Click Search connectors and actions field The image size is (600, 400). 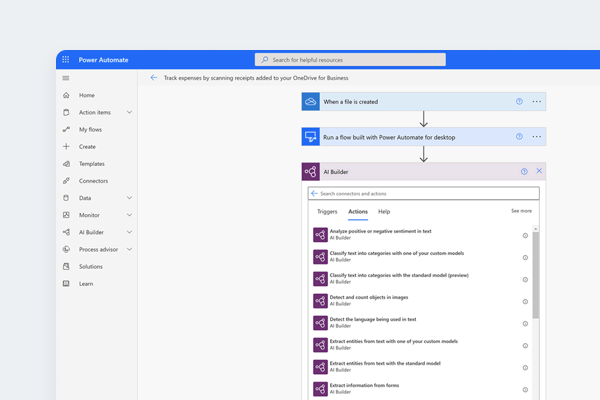click(x=424, y=193)
